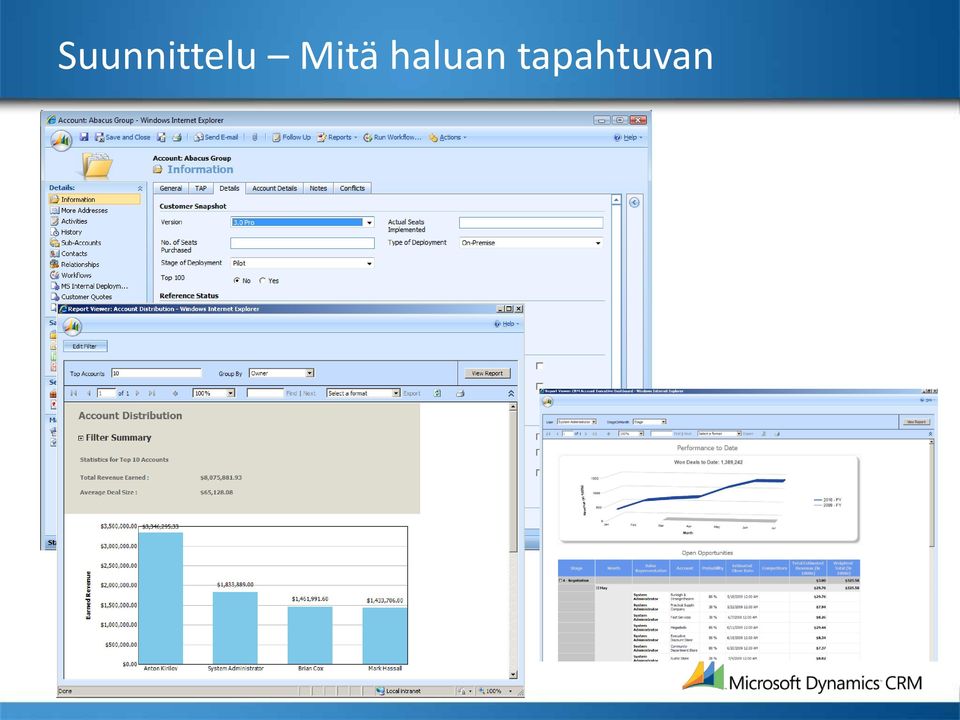Open the Help menu in Account window
Image resolution: width=960 pixels, height=720 pixels.
click(628, 138)
